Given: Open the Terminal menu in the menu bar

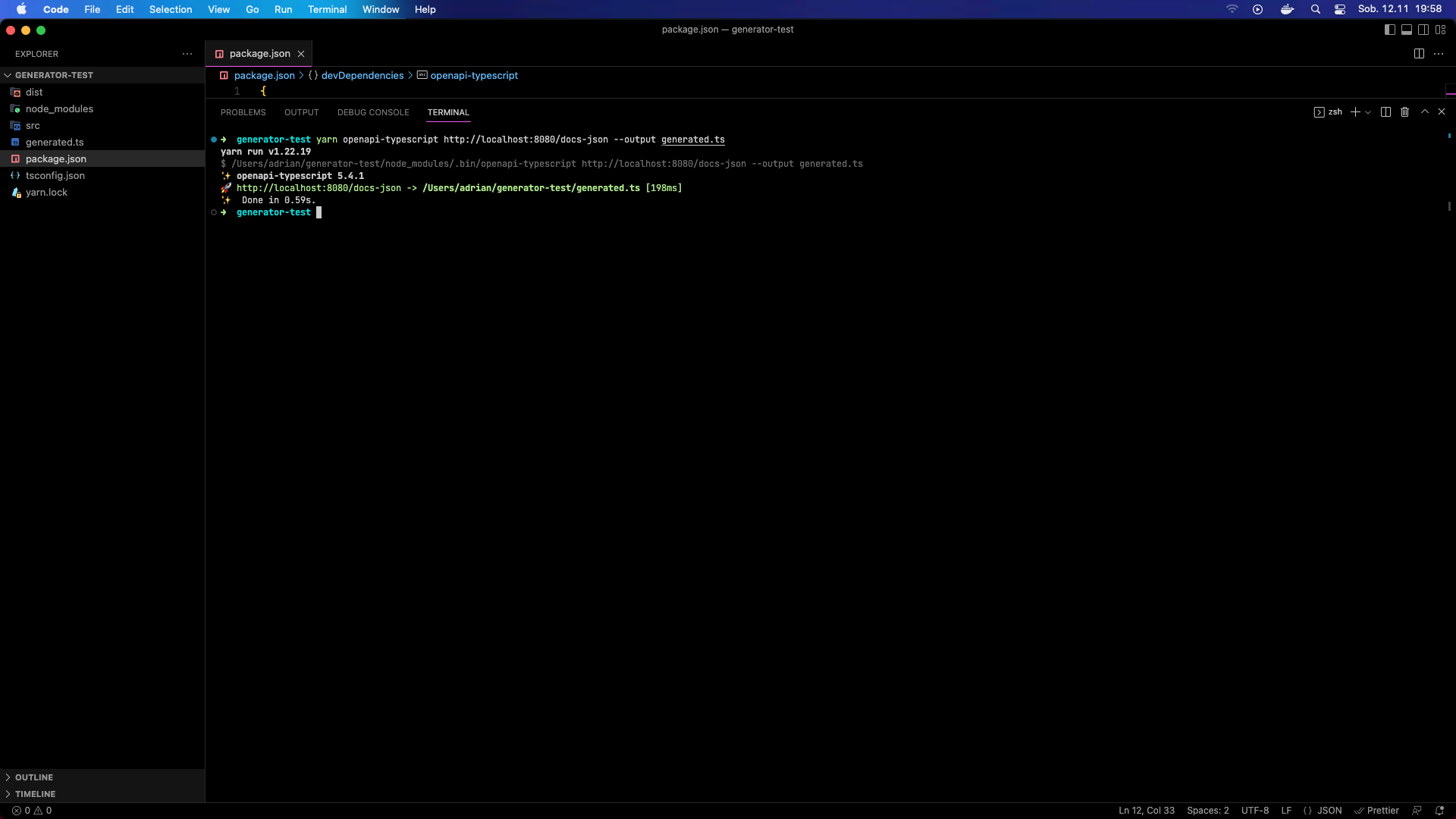Looking at the screenshot, I should [x=327, y=9].
